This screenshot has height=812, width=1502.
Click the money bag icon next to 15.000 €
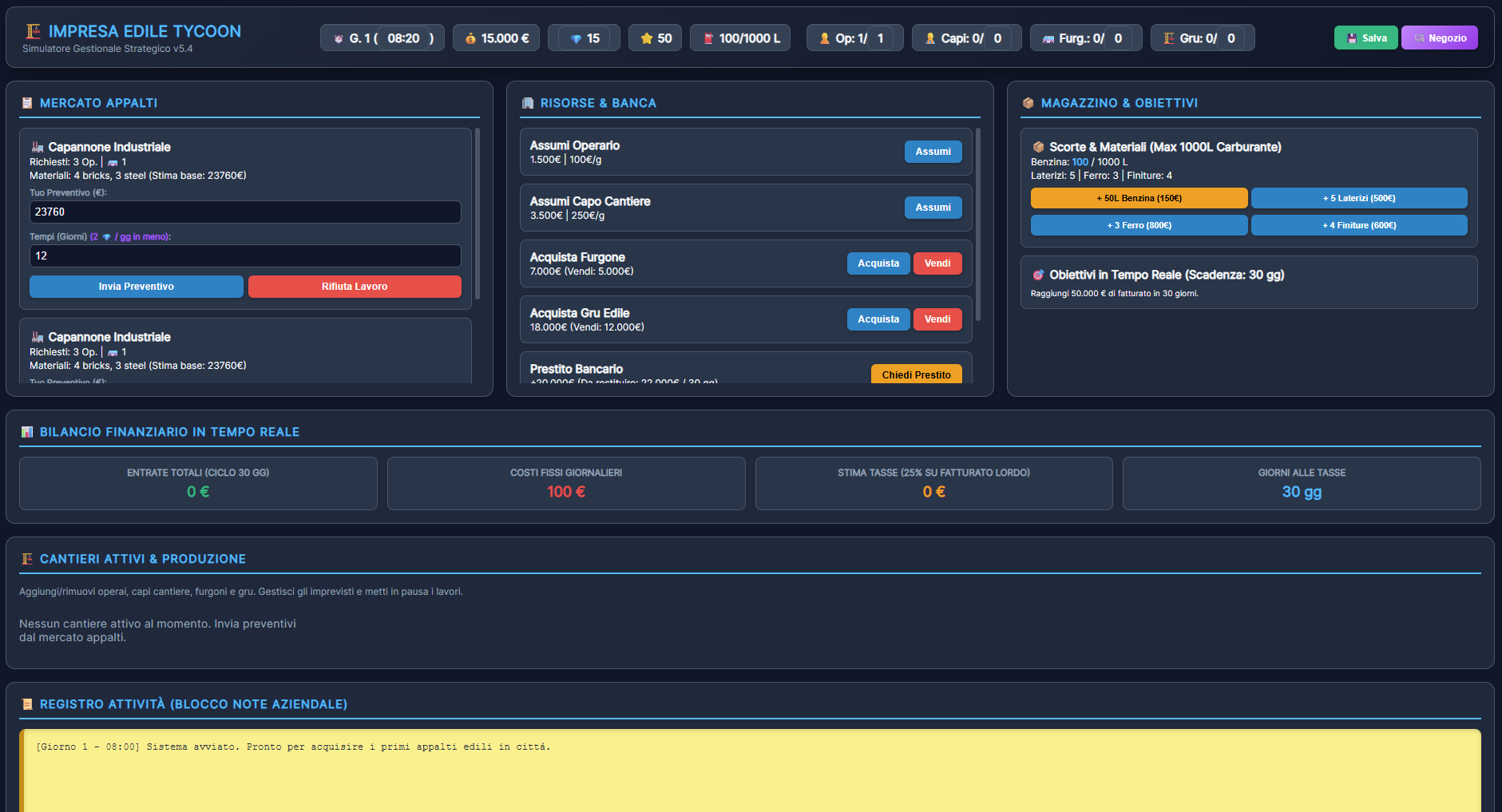click(470, 38)
